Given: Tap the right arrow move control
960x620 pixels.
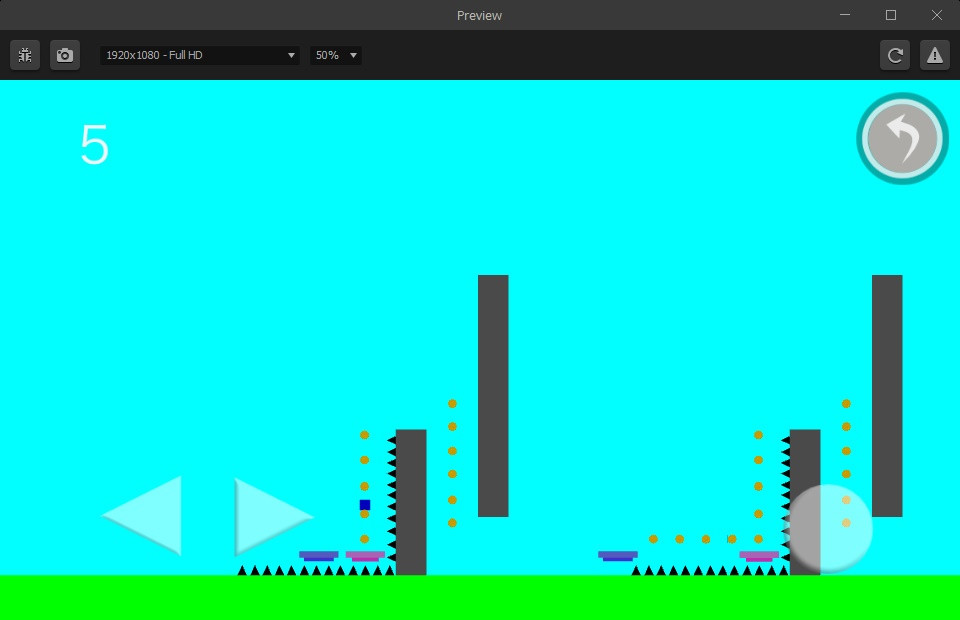Looking at the screenshot, I should (274, 517).
